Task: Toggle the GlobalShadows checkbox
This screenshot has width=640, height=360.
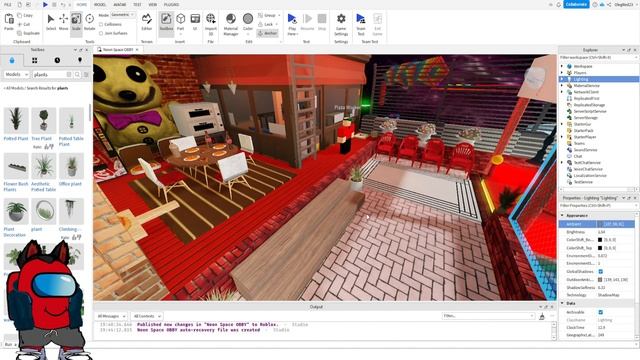Action: [x=600, y=272]
